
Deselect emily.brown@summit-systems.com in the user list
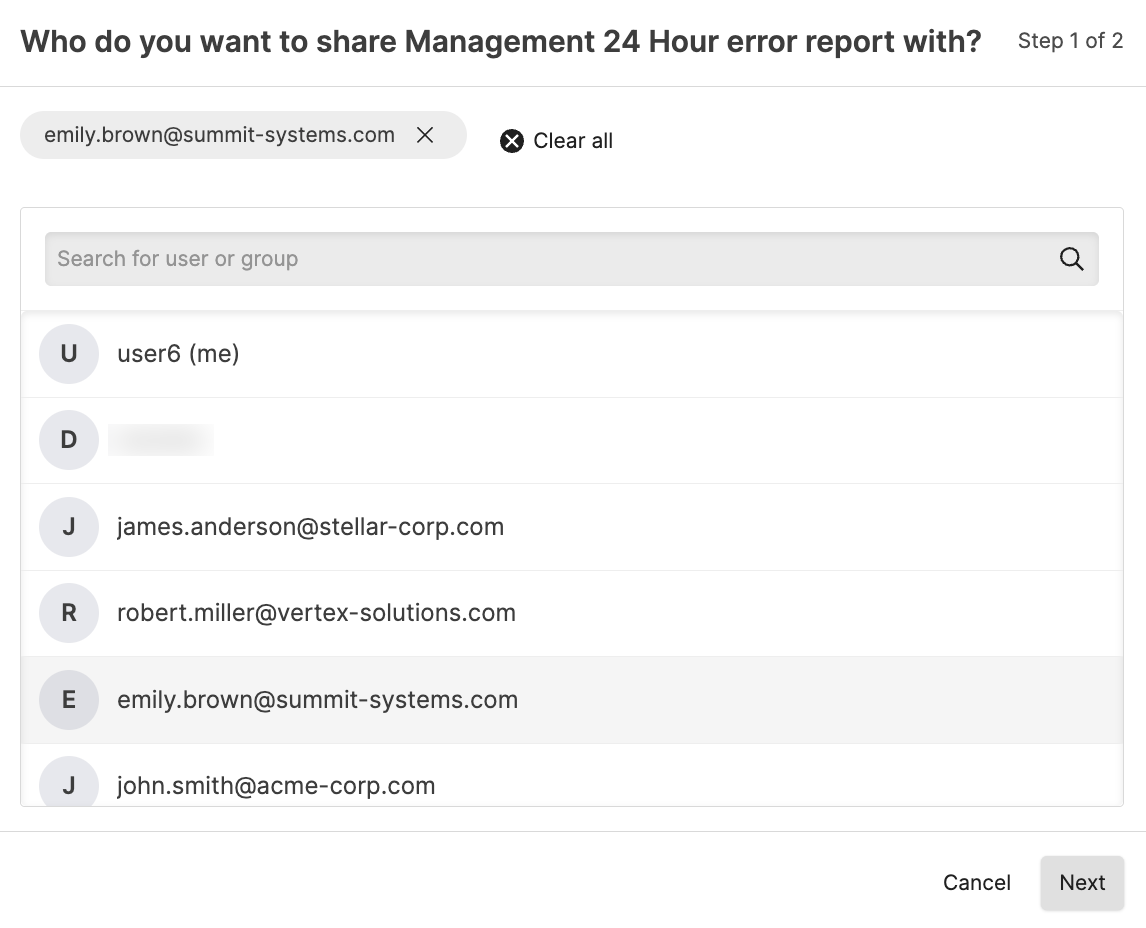pyautogui.click(x=317, y=700)
